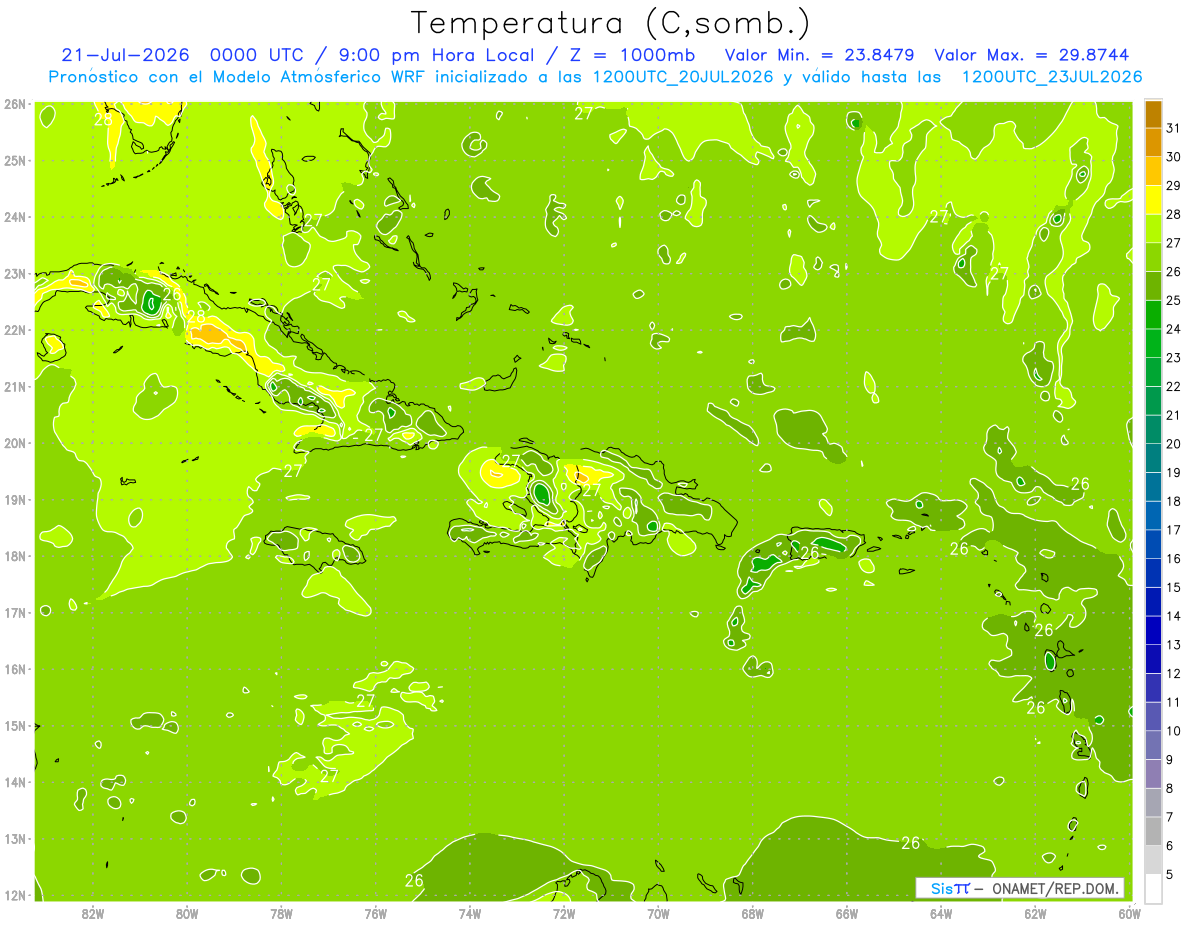This screenshot has height=927, width=1200.
Task: Click the yellow swatch between 28 and 29
Action: pos(1153,201)
